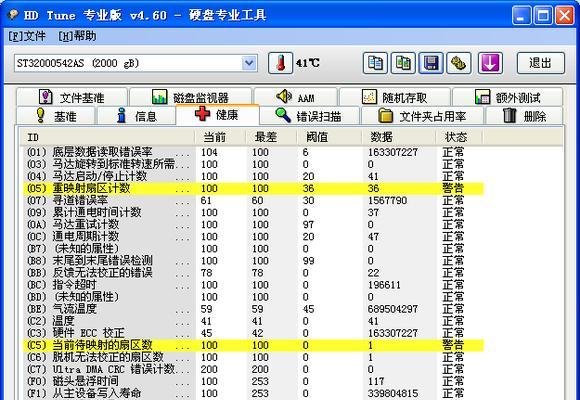Click data value 689504297 in row BE

pyautogui.click(x=393, y=309)
